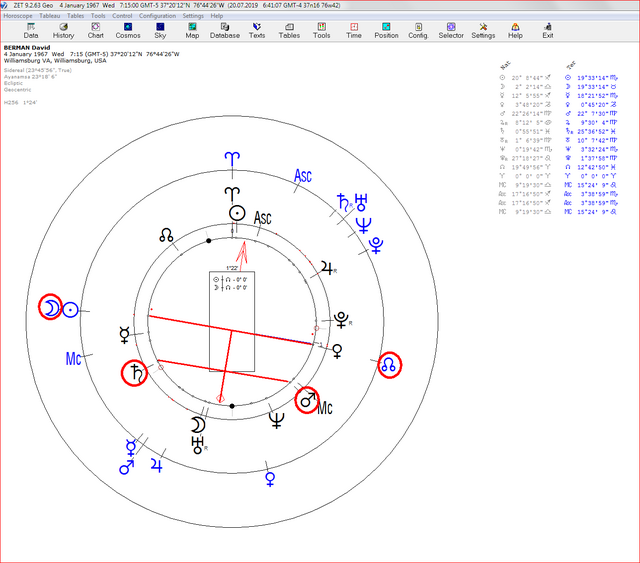Open the Tables menu in menu bar
Image resolution: width=640 pixels, height=563 pixels.
pyautogui.click(x=76, y=16)
